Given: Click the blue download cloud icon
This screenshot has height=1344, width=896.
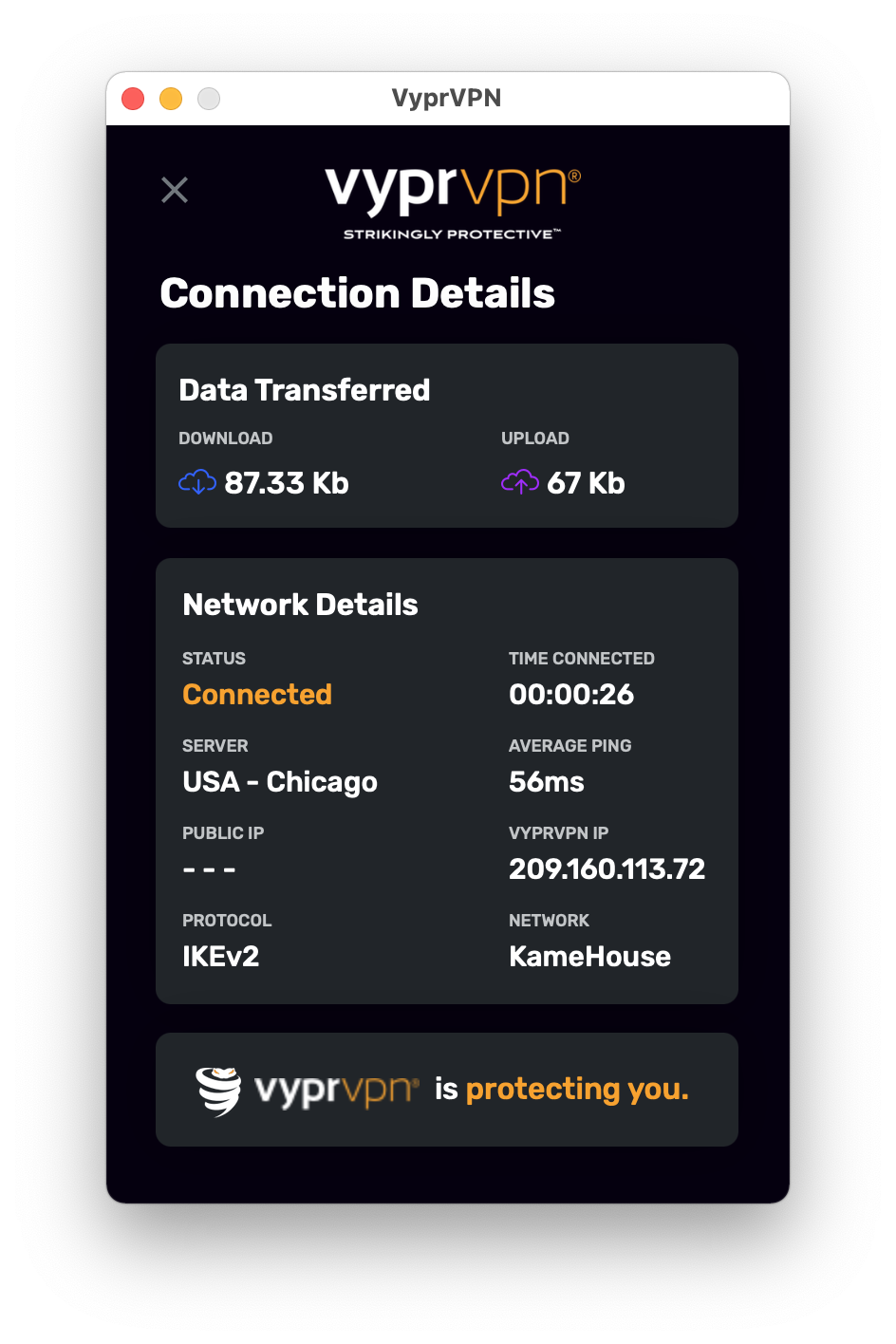Looking at the screenshot, I should coord(197,482).
